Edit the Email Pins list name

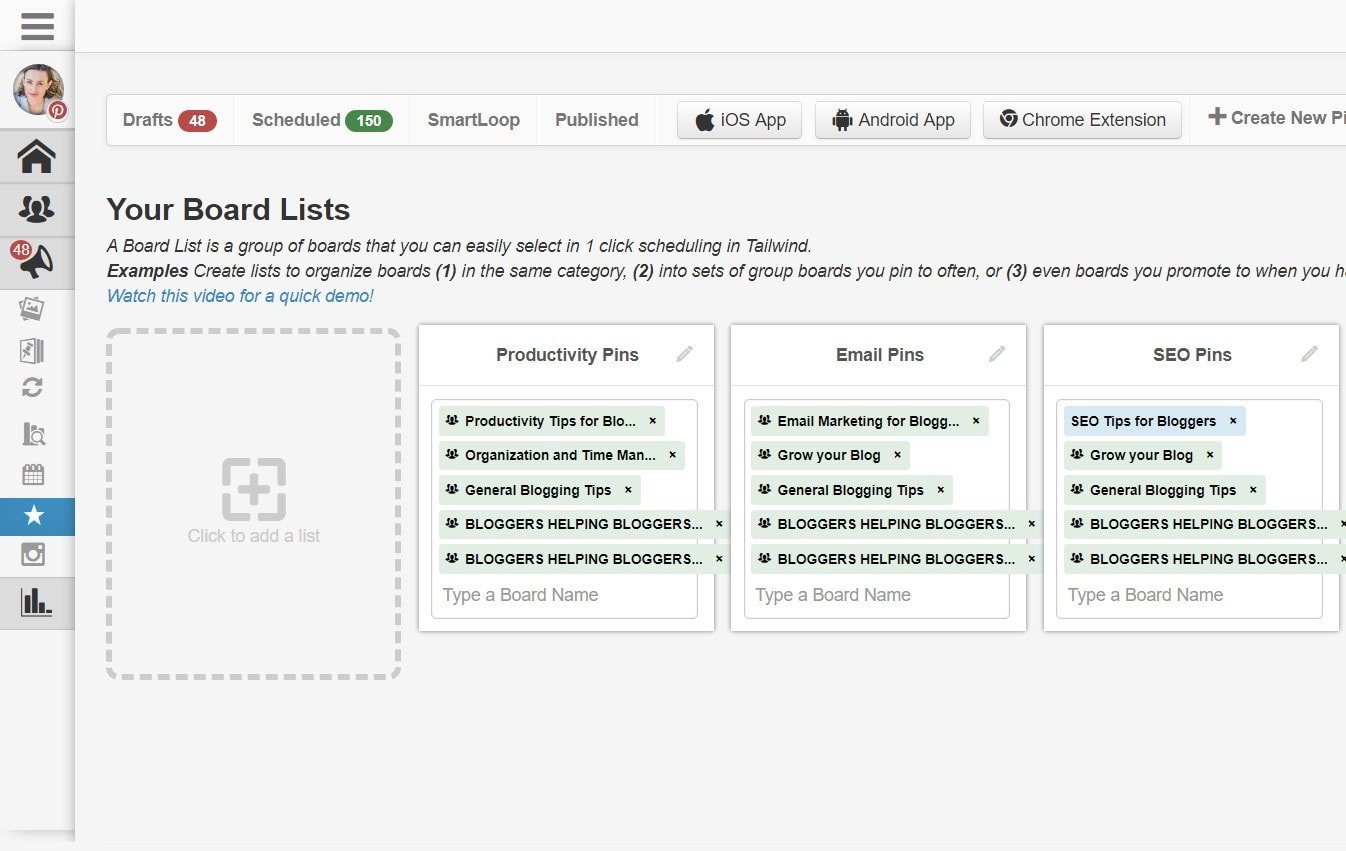pyautogui.click(x=997, y=354)
